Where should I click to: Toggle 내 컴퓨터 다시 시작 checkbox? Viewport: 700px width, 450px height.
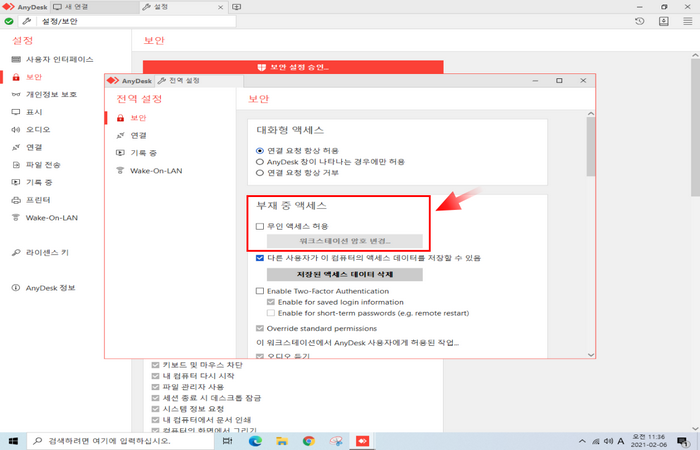click(x=155, y=376)
